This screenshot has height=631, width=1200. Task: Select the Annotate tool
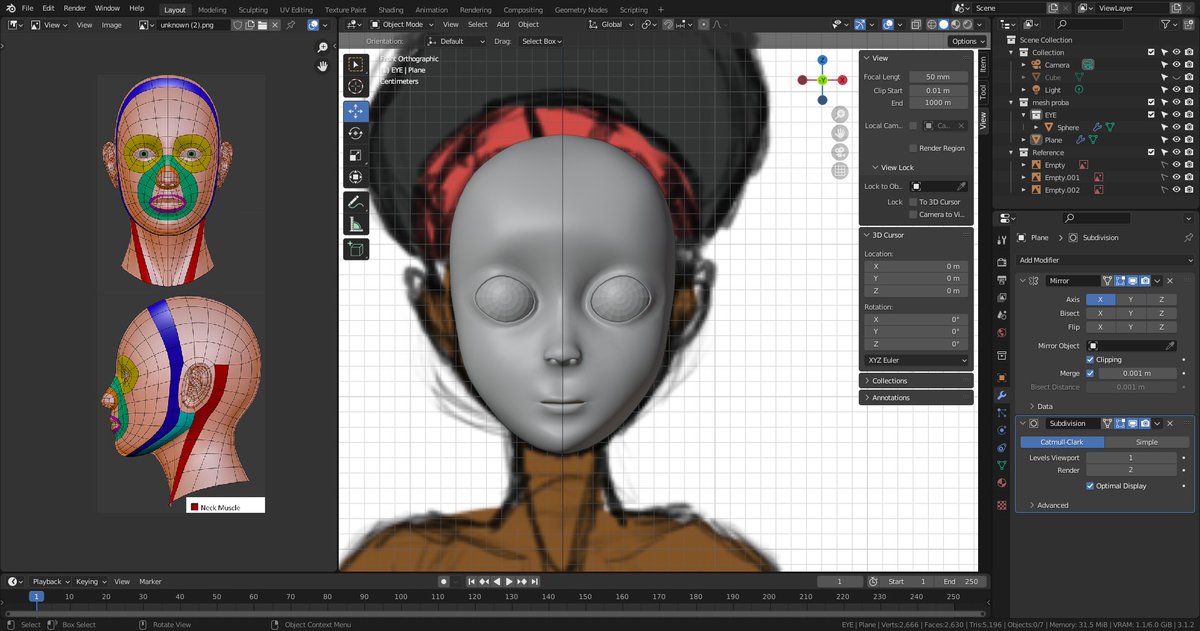coord(356,202)
